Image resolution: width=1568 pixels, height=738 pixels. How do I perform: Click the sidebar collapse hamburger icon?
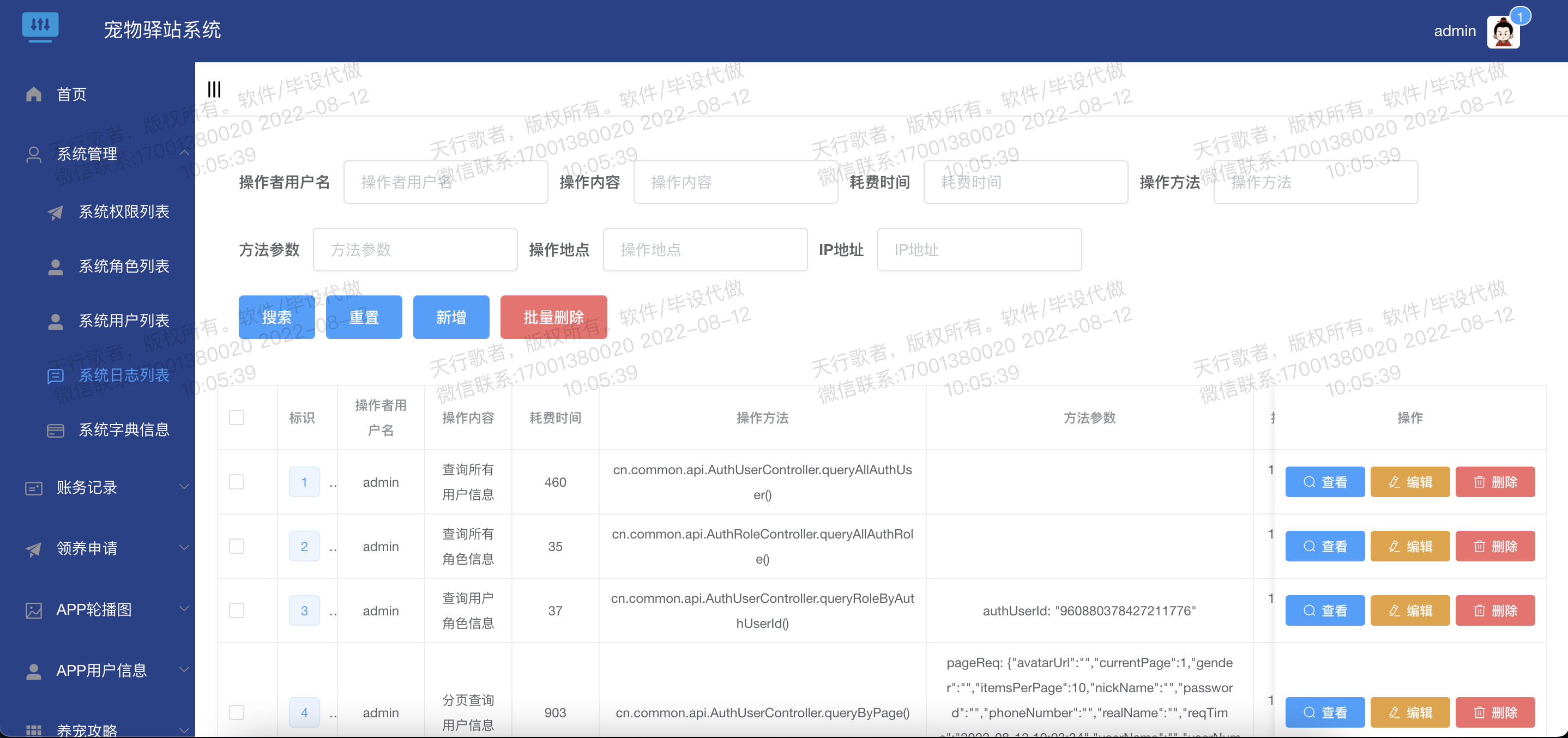(x=214, y=90)
